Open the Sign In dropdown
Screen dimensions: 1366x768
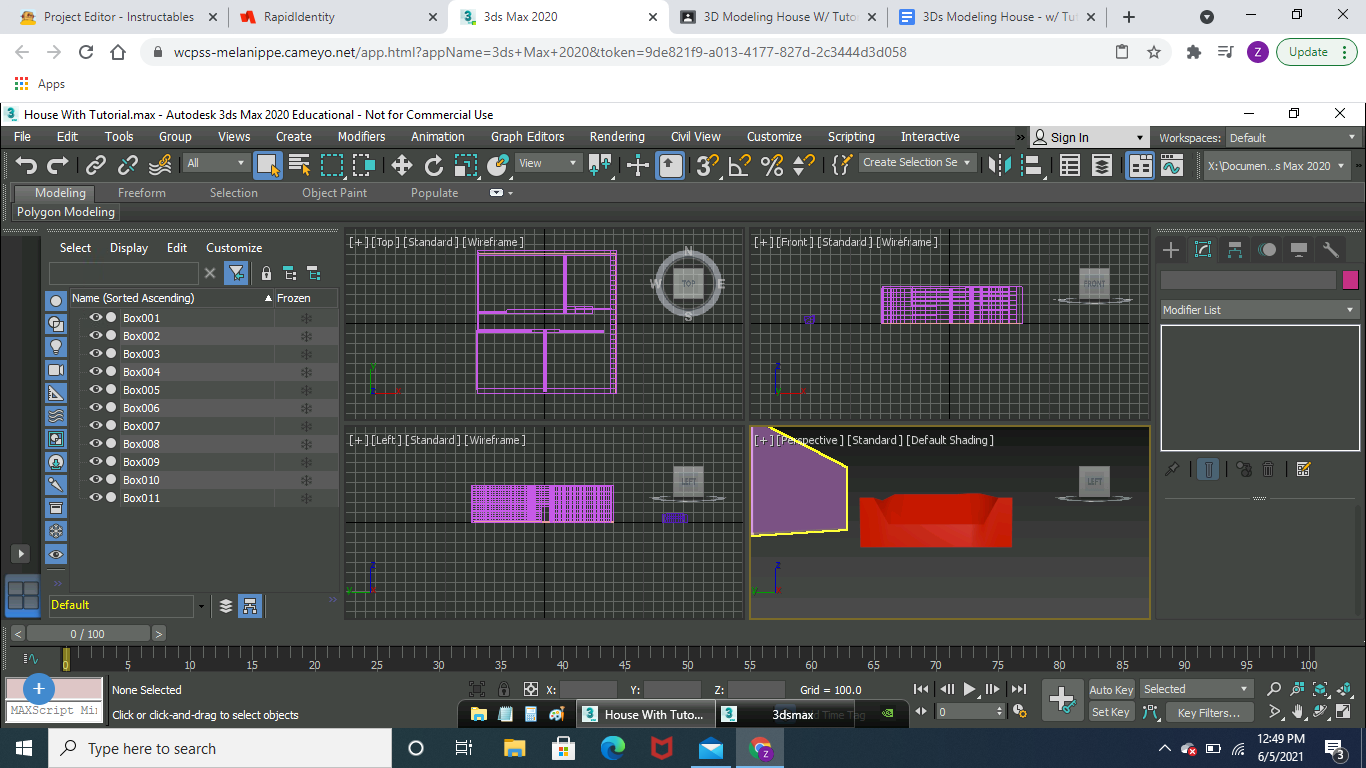point(1088,138)
